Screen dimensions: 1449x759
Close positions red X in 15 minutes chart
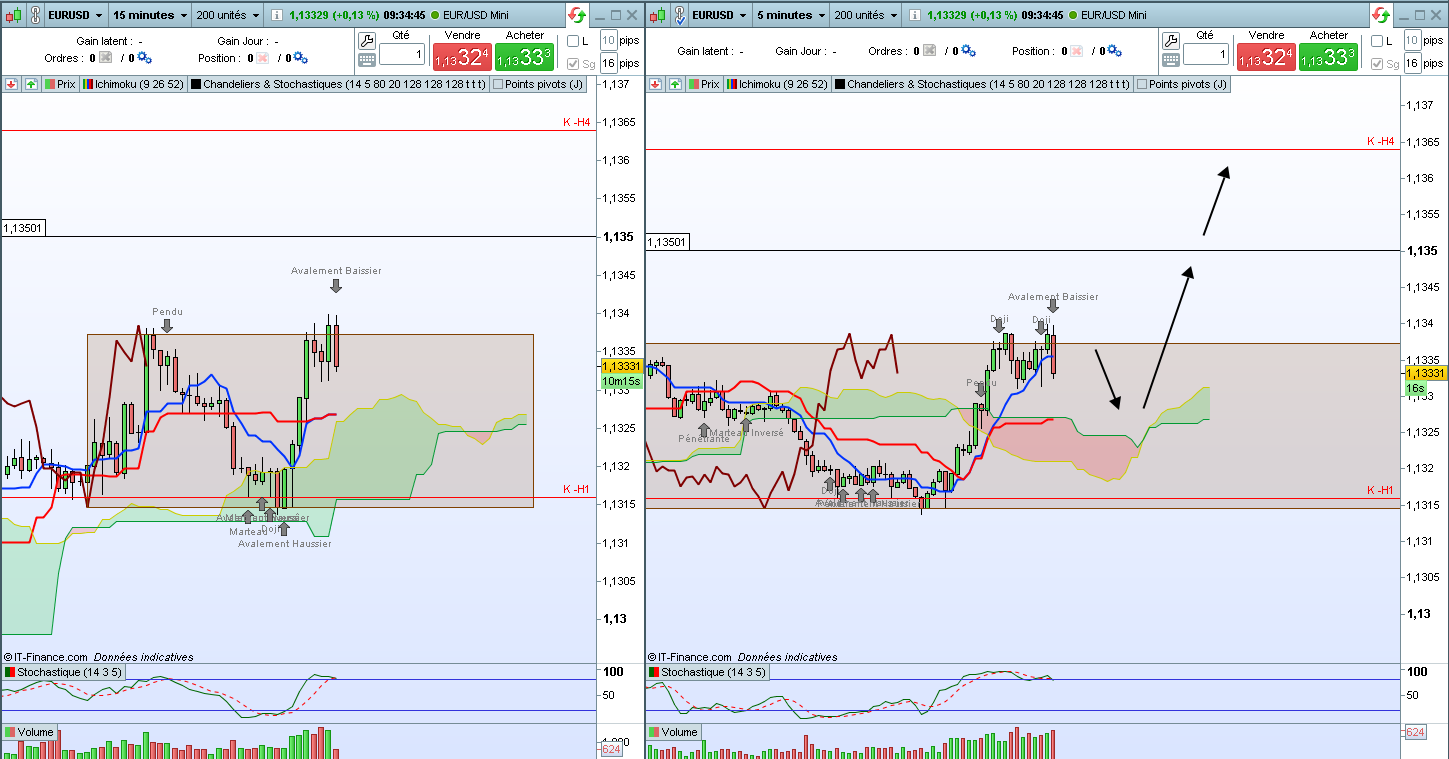(x=264, y=58)
